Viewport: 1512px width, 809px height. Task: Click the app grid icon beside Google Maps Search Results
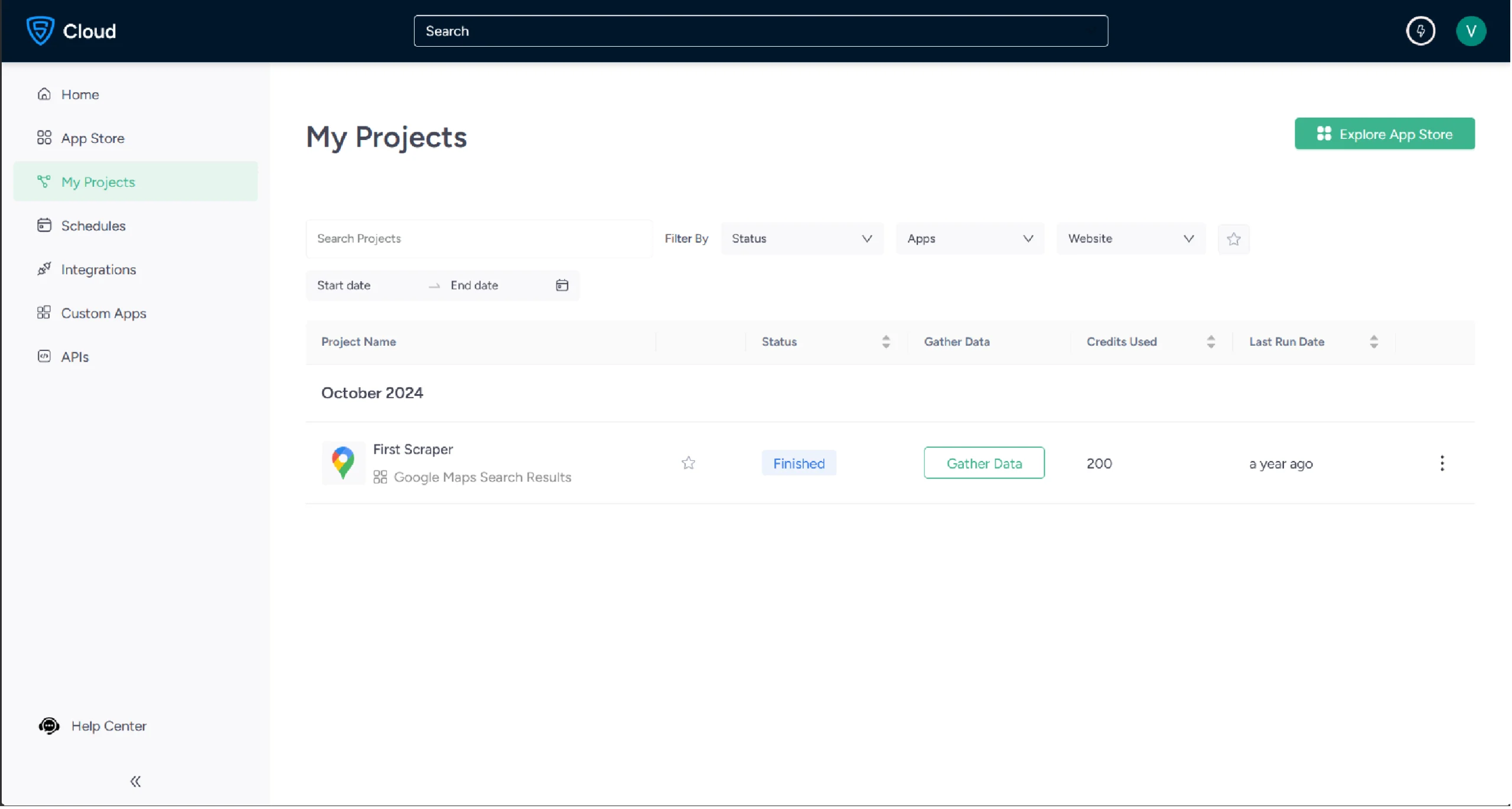point(380,477)
